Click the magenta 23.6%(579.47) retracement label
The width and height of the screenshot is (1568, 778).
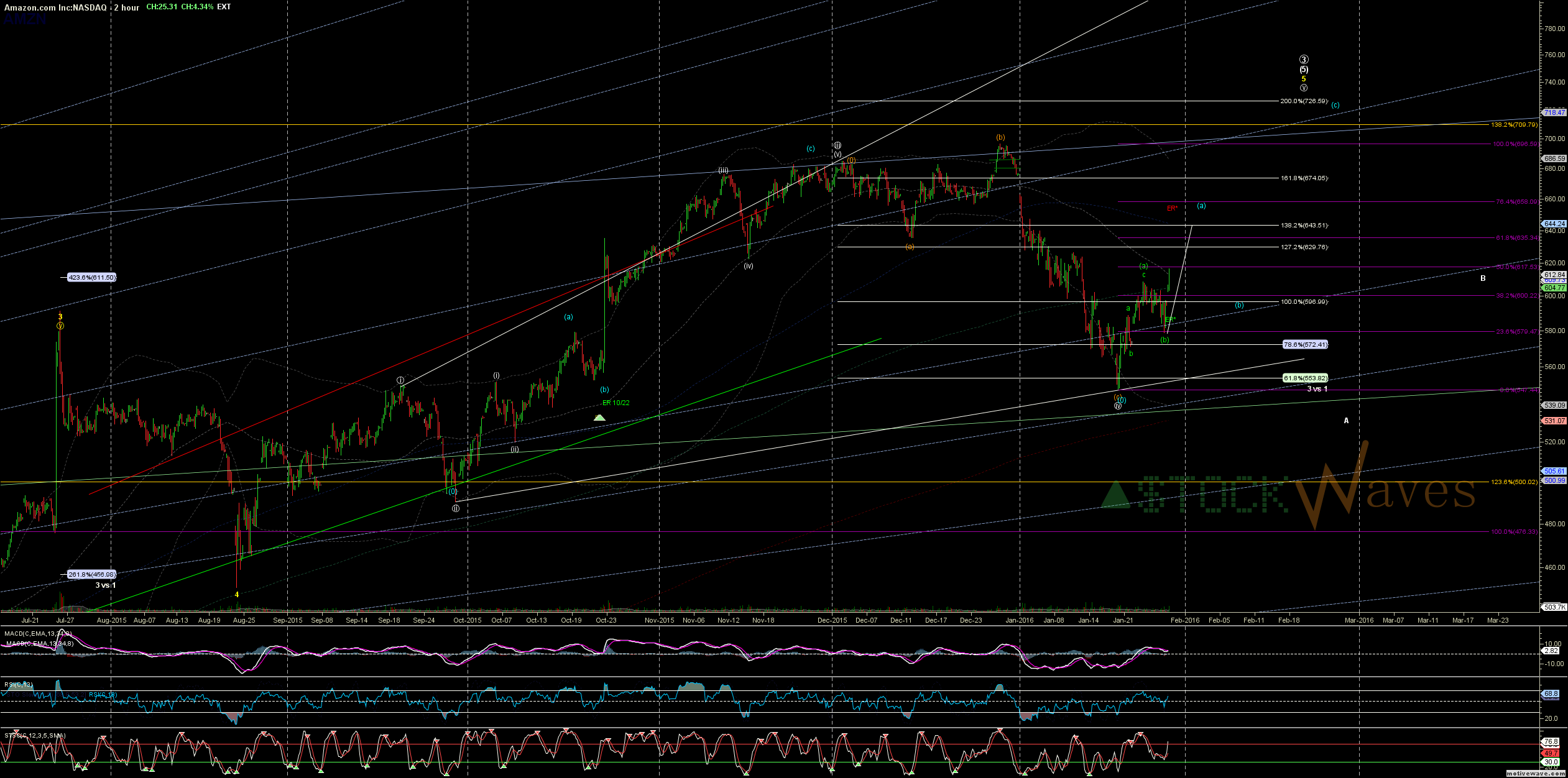pos(1516,331)
